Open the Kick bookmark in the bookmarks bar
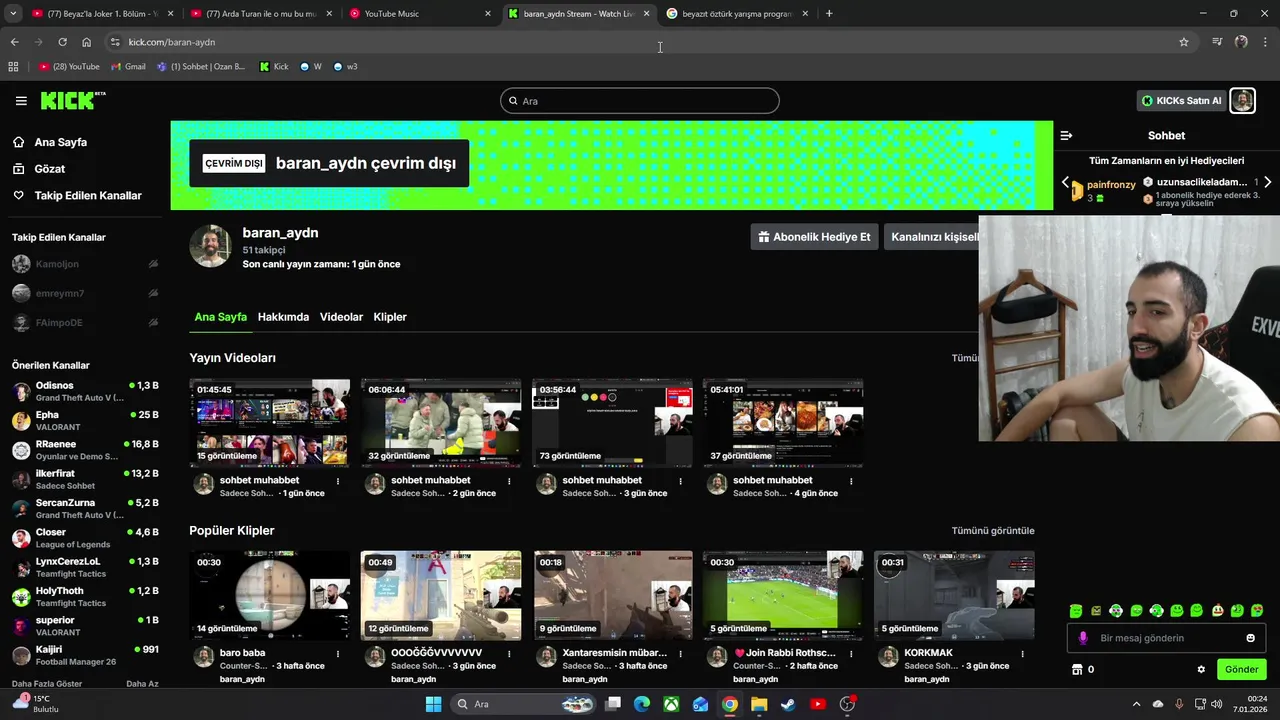 coord(273,67)
